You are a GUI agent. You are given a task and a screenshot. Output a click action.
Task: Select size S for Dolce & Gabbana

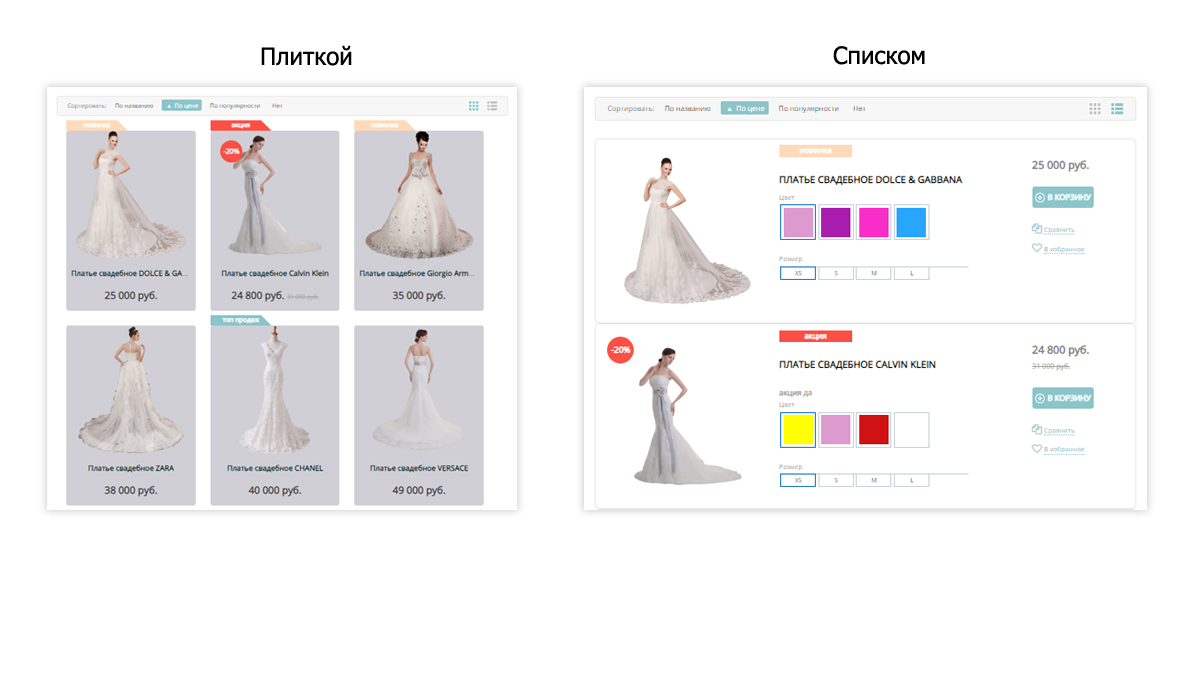tap(836, 273)
